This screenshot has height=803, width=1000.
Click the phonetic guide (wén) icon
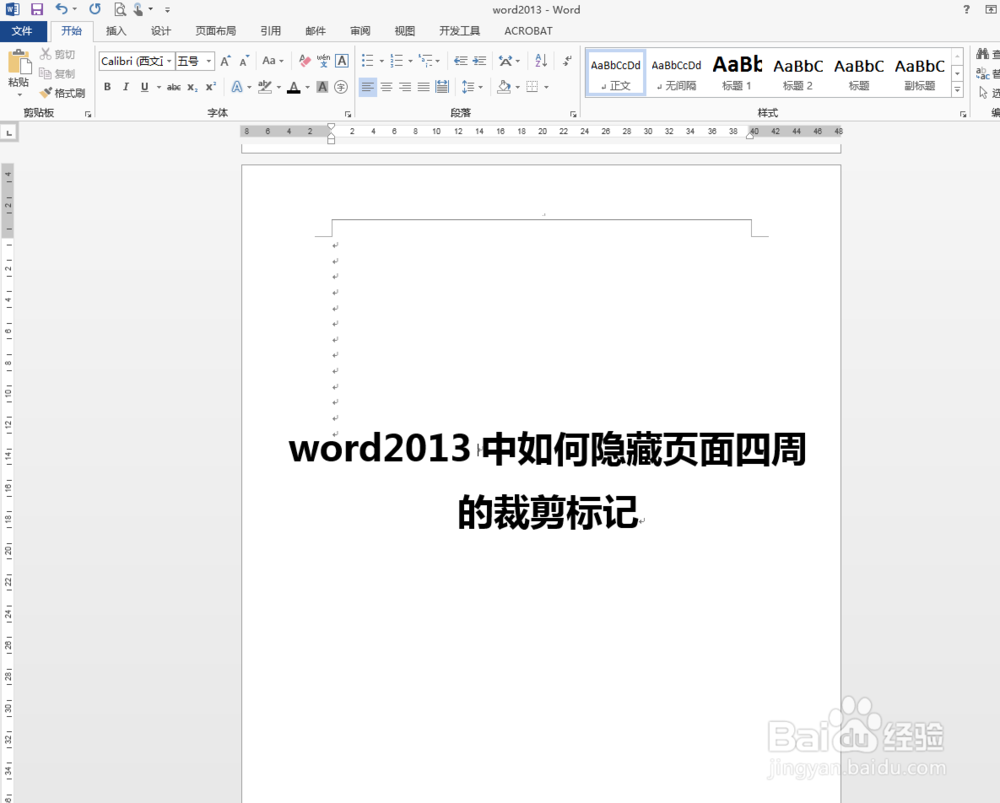click(323, 61)
